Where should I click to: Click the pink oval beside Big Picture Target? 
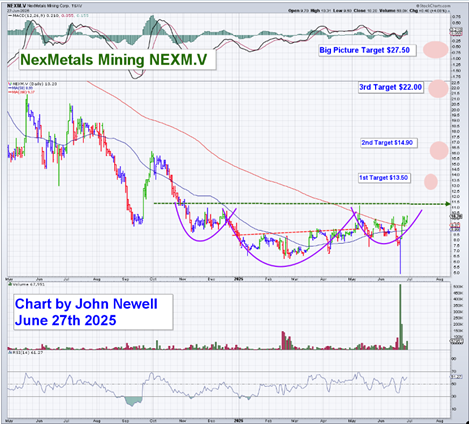pos(436,50)
